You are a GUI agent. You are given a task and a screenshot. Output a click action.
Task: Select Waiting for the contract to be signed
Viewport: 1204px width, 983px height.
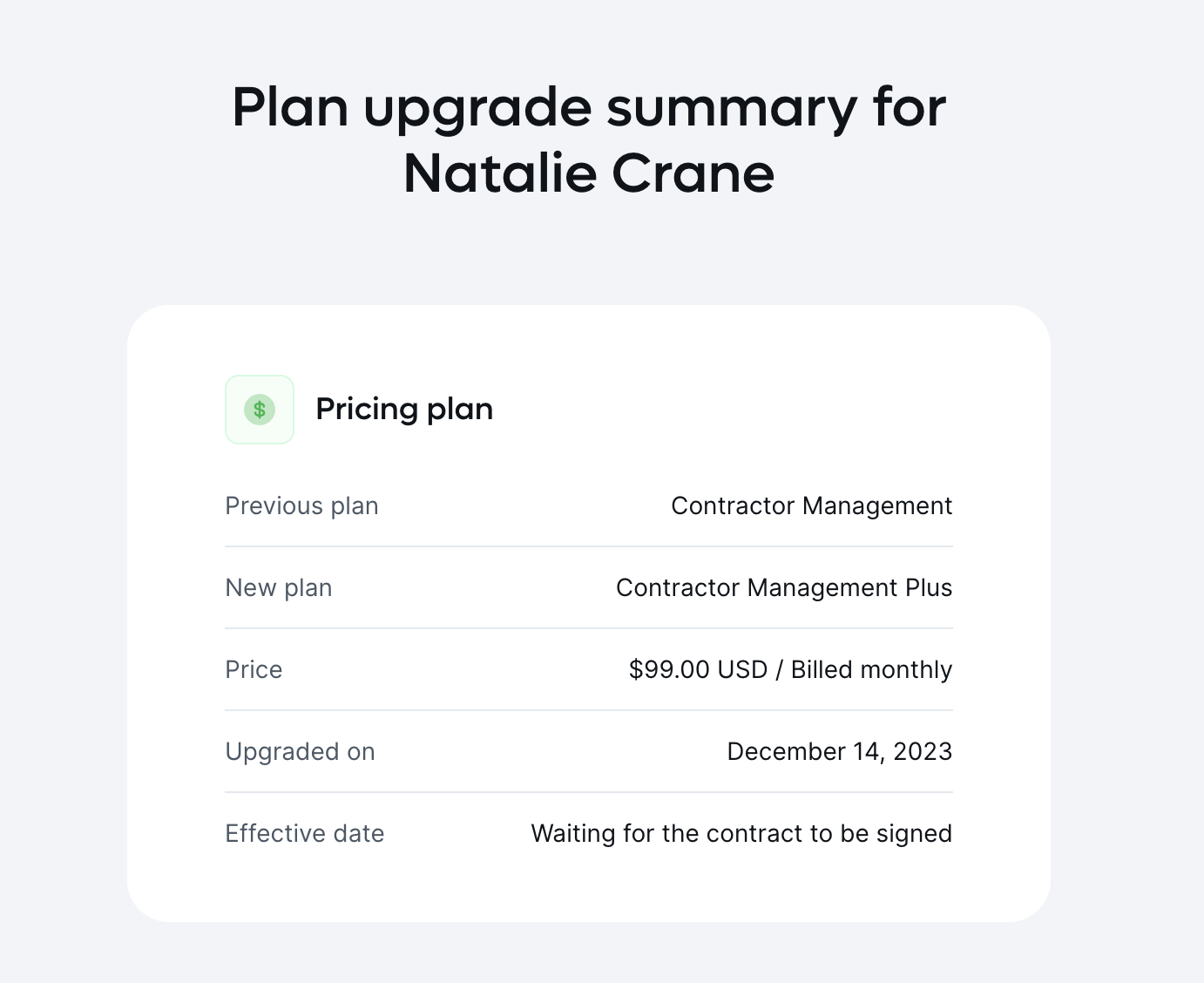pos(741,834)
